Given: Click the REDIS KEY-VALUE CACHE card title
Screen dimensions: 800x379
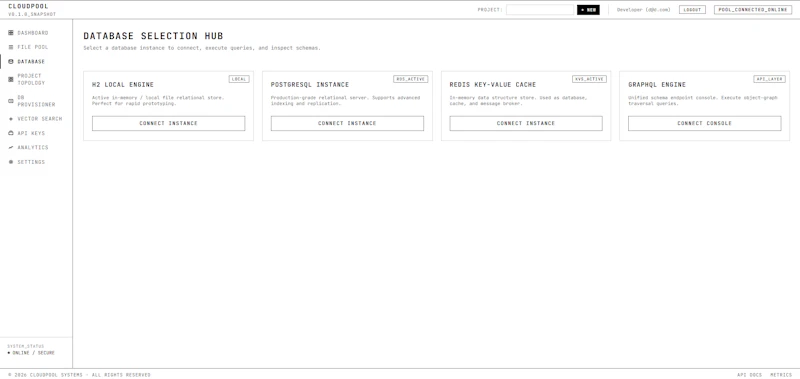Looking at the screenshot, I should [x=493, y=85].
